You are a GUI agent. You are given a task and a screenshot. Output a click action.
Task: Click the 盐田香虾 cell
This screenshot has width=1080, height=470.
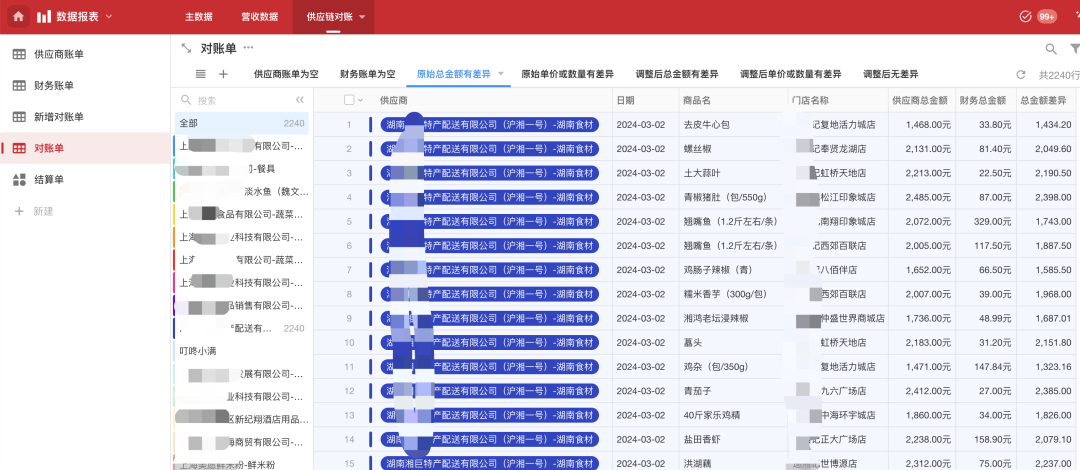734,439
